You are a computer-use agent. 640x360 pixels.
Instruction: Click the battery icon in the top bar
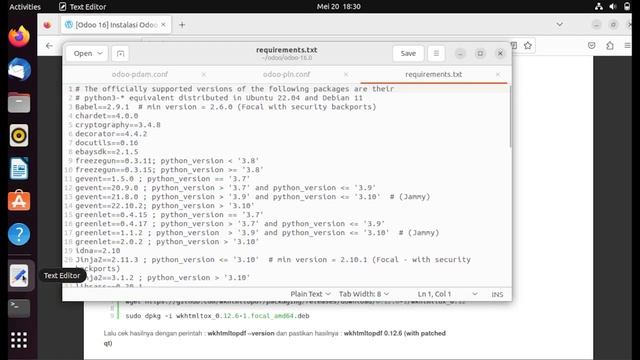[627, 7]
